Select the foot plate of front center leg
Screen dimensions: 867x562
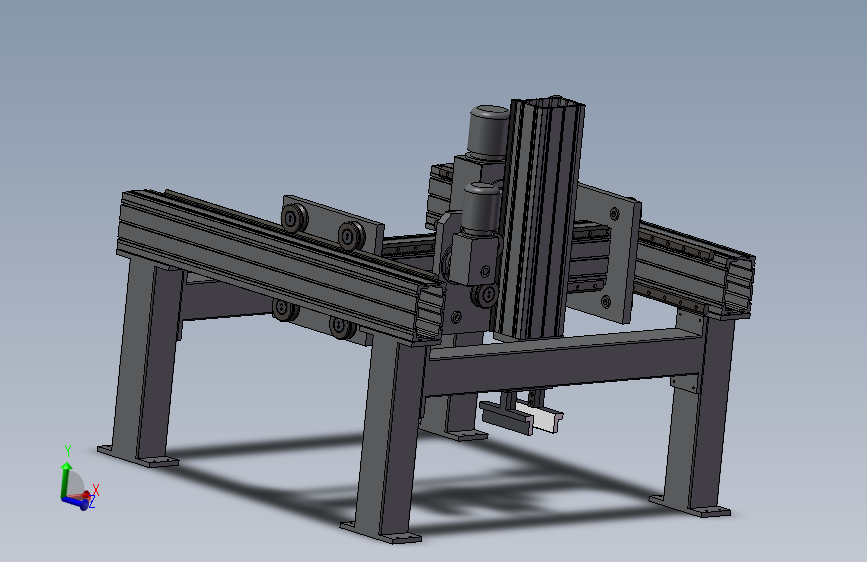pyautogui.click(x=382, y=533)
